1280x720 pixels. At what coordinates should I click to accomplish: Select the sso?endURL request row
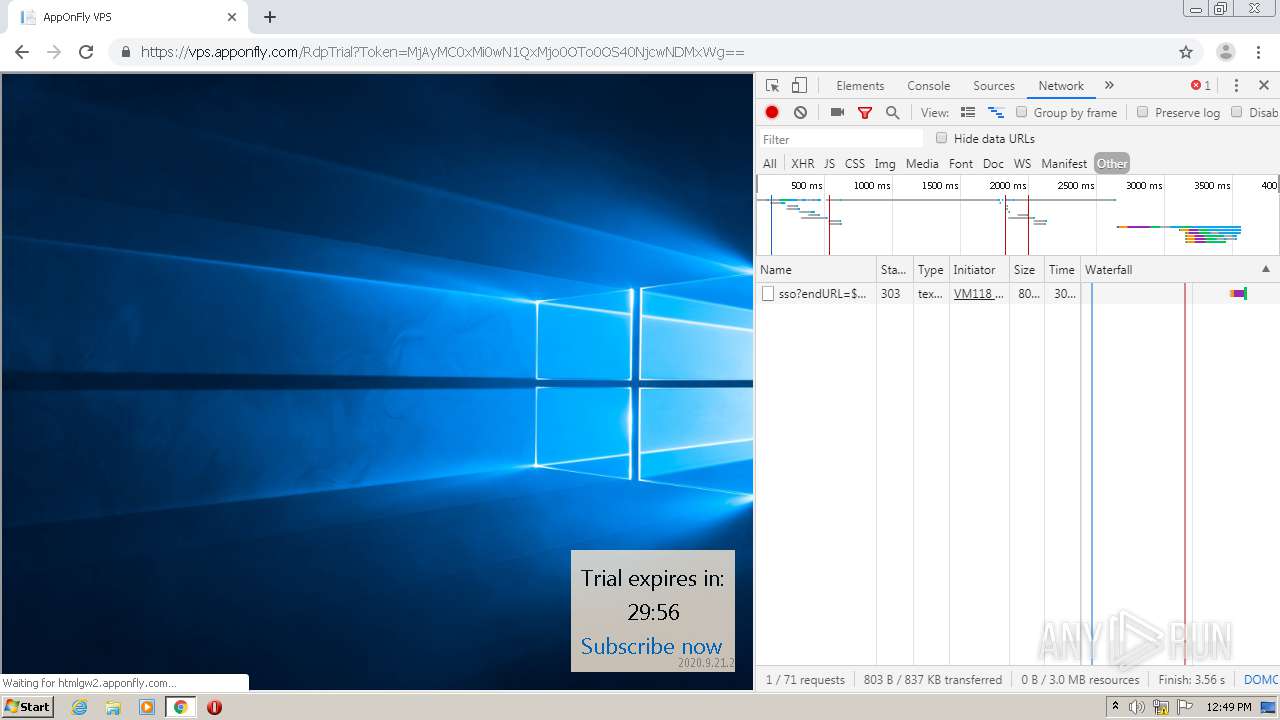click(1017, 294)
